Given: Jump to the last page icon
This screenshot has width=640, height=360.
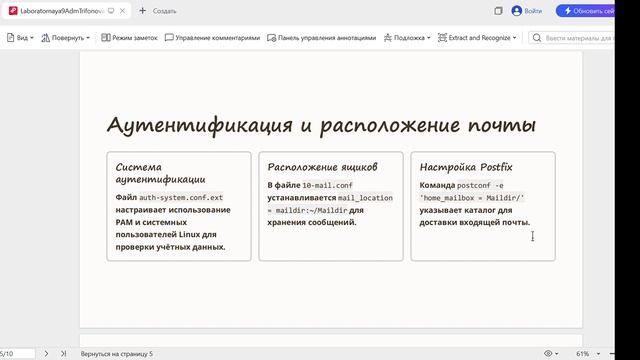Looking at the screenshot, I should point(63,353).
